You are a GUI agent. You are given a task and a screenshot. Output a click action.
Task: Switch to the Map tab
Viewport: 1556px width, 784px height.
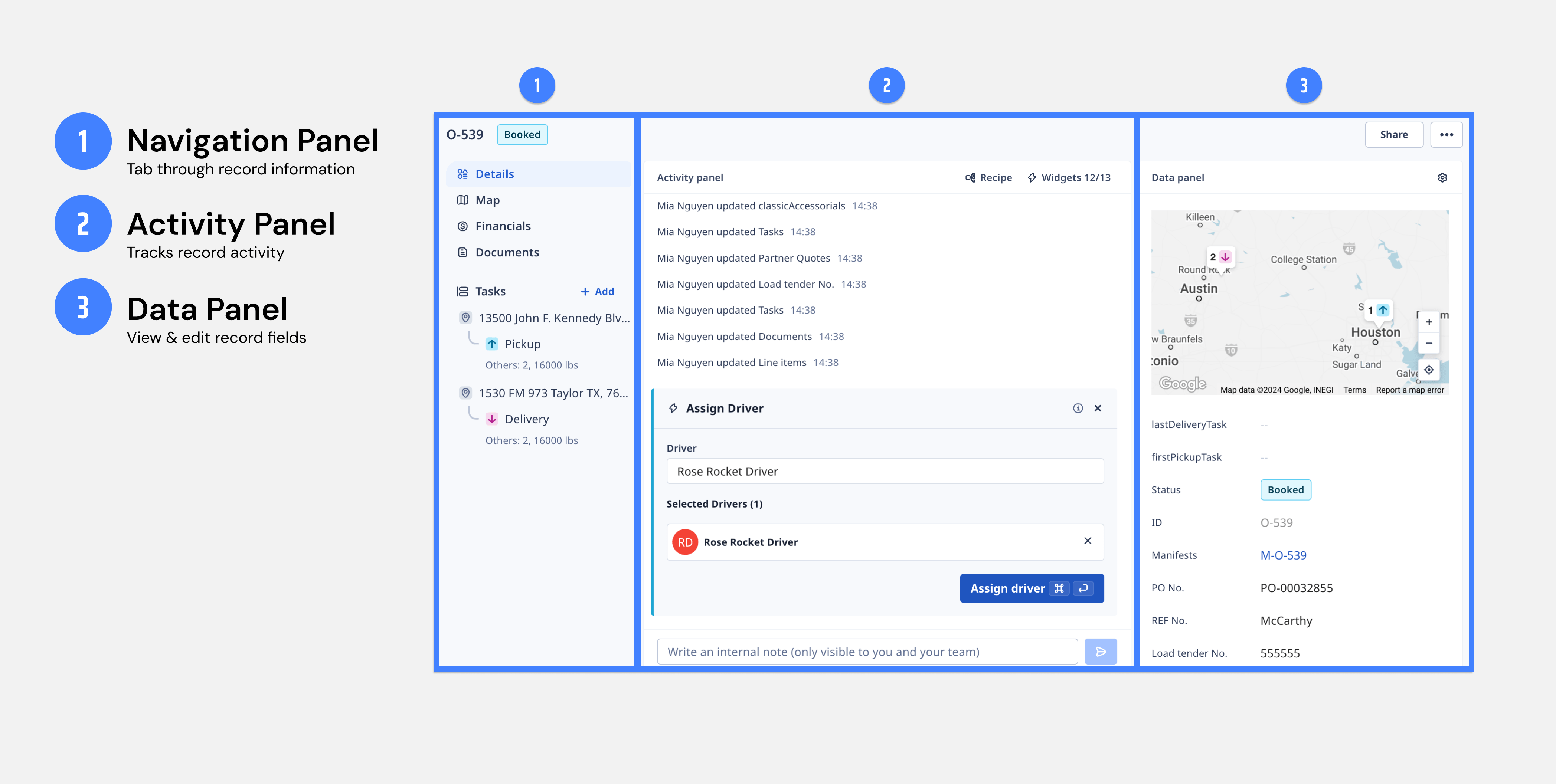(487, 199)
